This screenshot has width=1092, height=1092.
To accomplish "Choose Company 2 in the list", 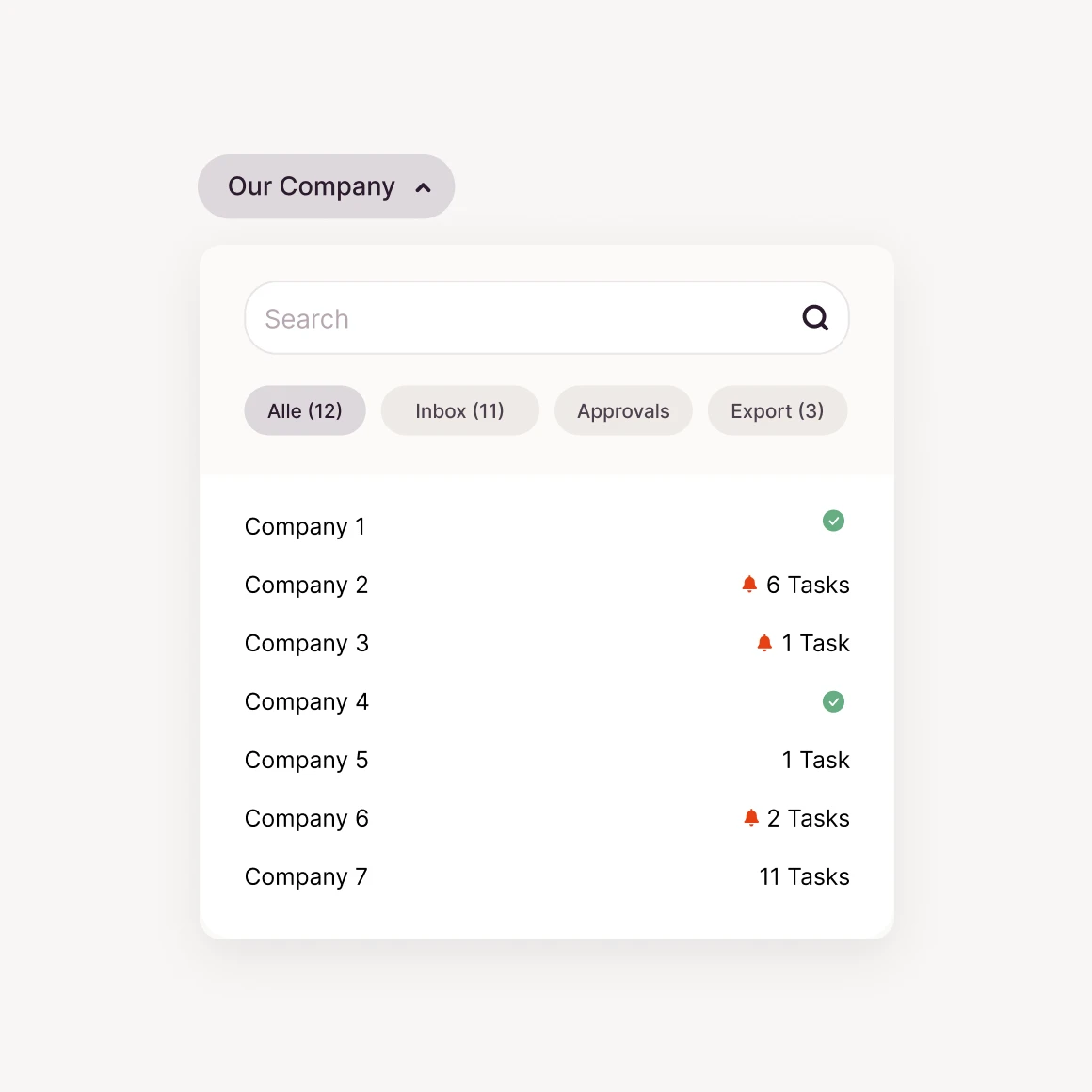I will click(x=306, y=585).
